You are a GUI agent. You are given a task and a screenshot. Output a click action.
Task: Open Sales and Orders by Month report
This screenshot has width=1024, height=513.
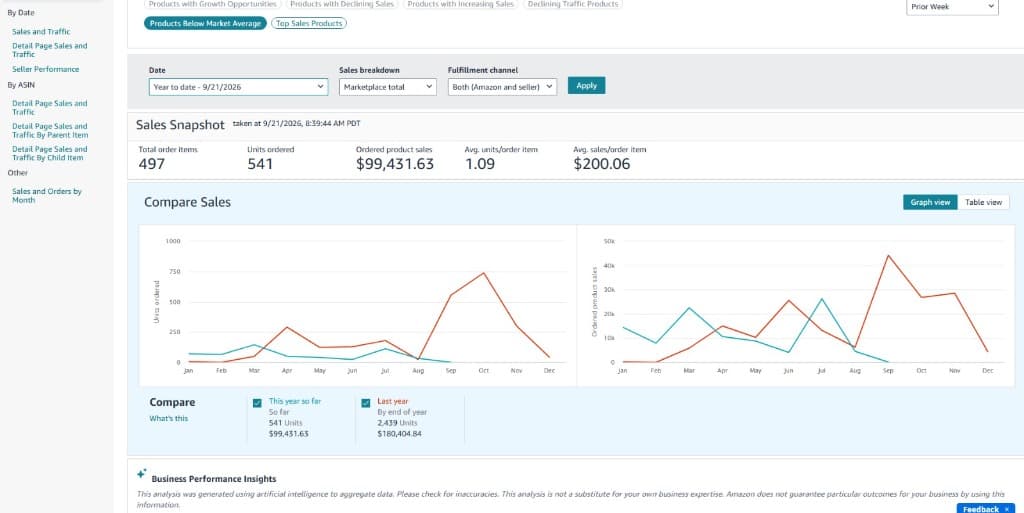[x=47, y=196]
